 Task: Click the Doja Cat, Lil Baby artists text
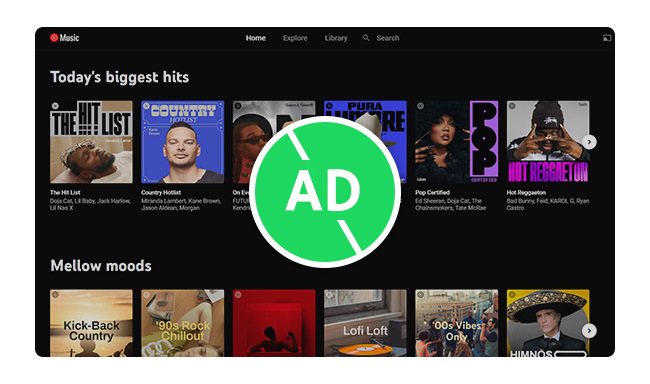pos(90,204)
